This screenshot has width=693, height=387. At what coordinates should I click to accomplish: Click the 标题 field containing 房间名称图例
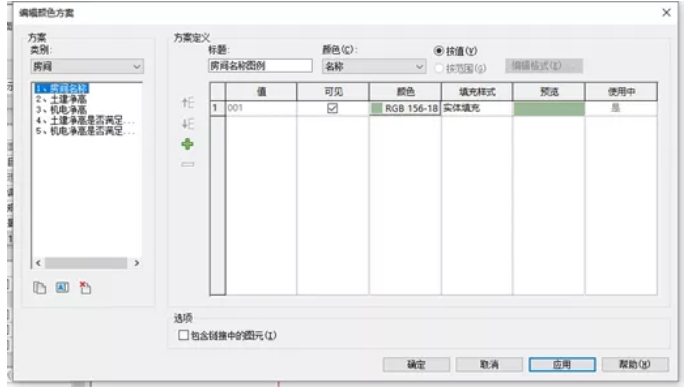(x=260, y=66)
